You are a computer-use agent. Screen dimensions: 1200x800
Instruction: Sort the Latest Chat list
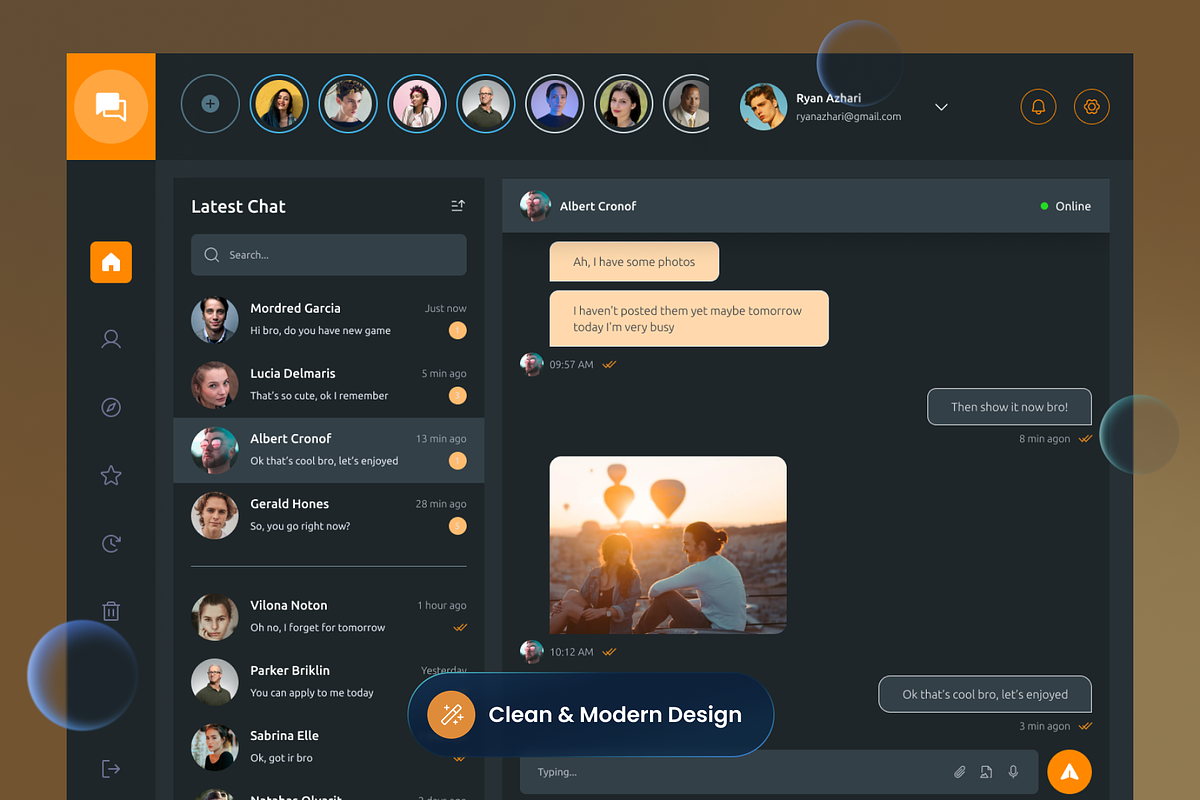[458, 206]
